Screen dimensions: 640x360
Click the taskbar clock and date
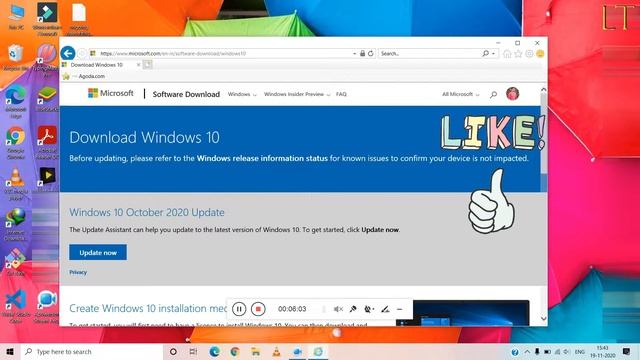pyautogui.click(x=602, y=351)
